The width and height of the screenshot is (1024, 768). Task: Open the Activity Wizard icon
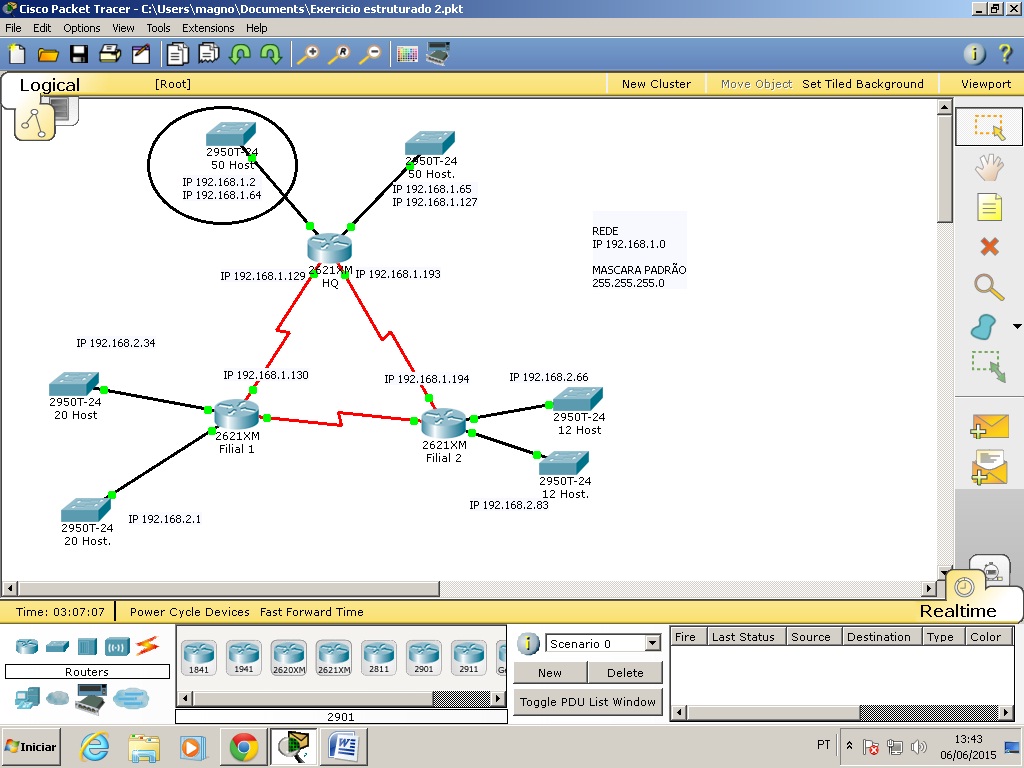[x=141, y=54]
